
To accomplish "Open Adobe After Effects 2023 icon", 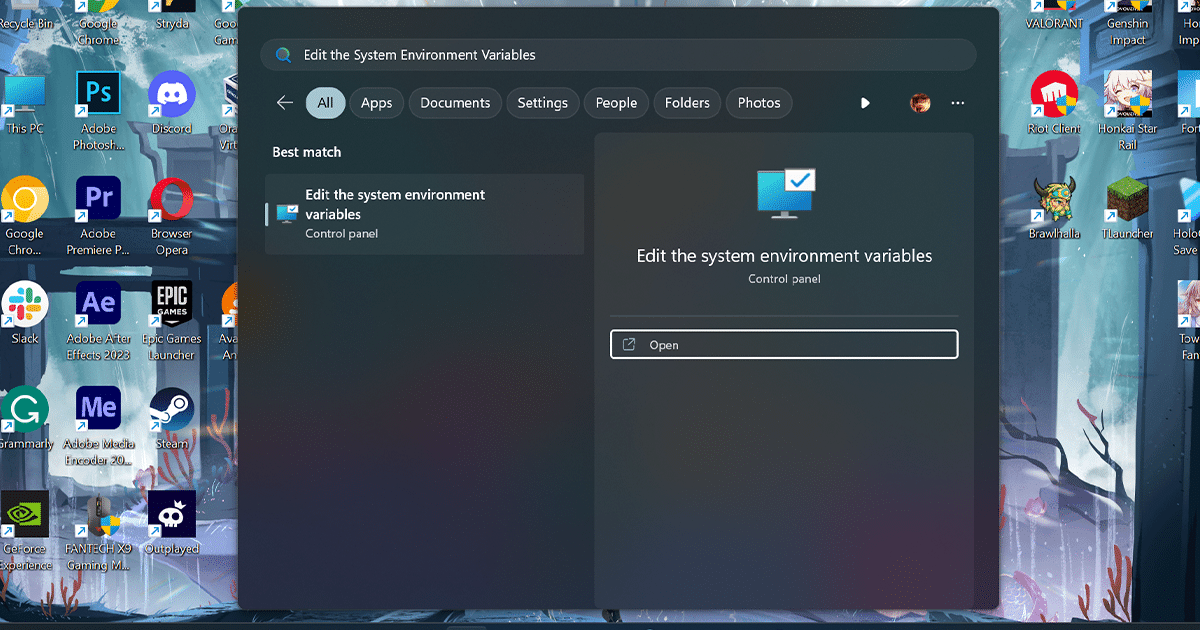I will point(98,304).
